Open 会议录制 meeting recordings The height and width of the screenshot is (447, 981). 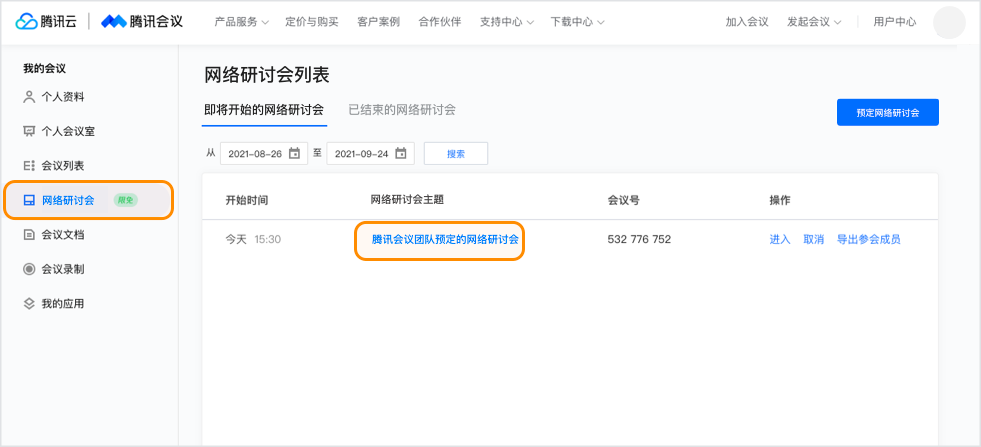pyautogui.click(x=61, y=269)
